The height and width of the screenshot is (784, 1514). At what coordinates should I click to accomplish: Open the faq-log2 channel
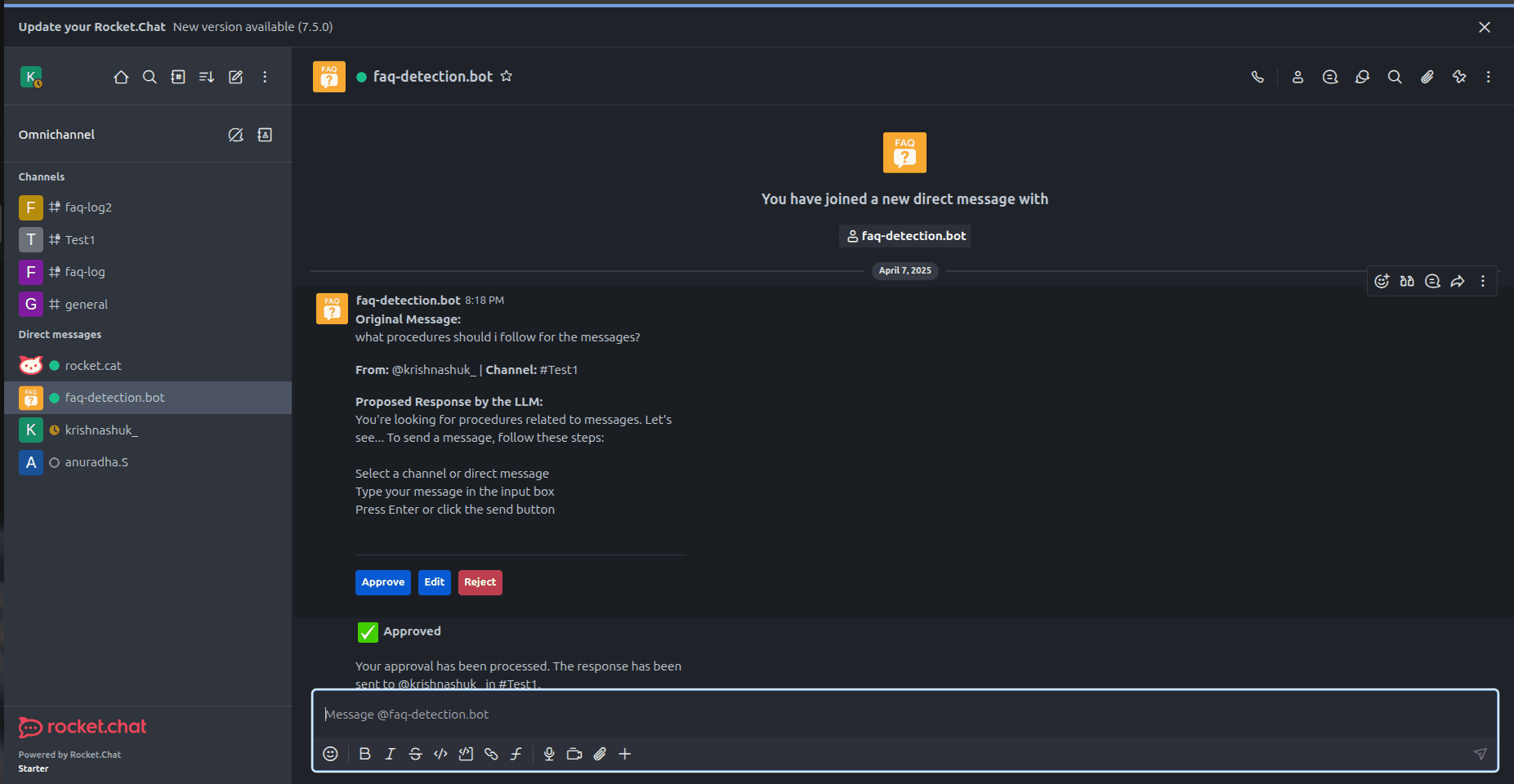coord(148,207)
